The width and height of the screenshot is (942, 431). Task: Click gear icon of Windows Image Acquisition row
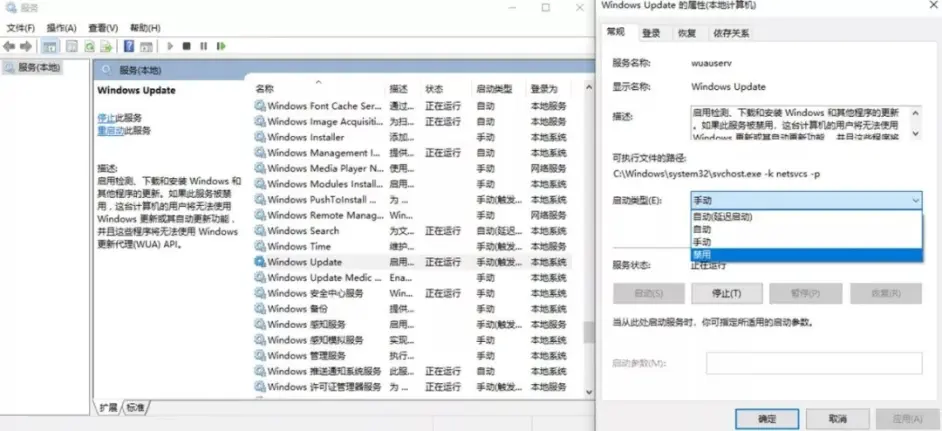tap(260, 121)
